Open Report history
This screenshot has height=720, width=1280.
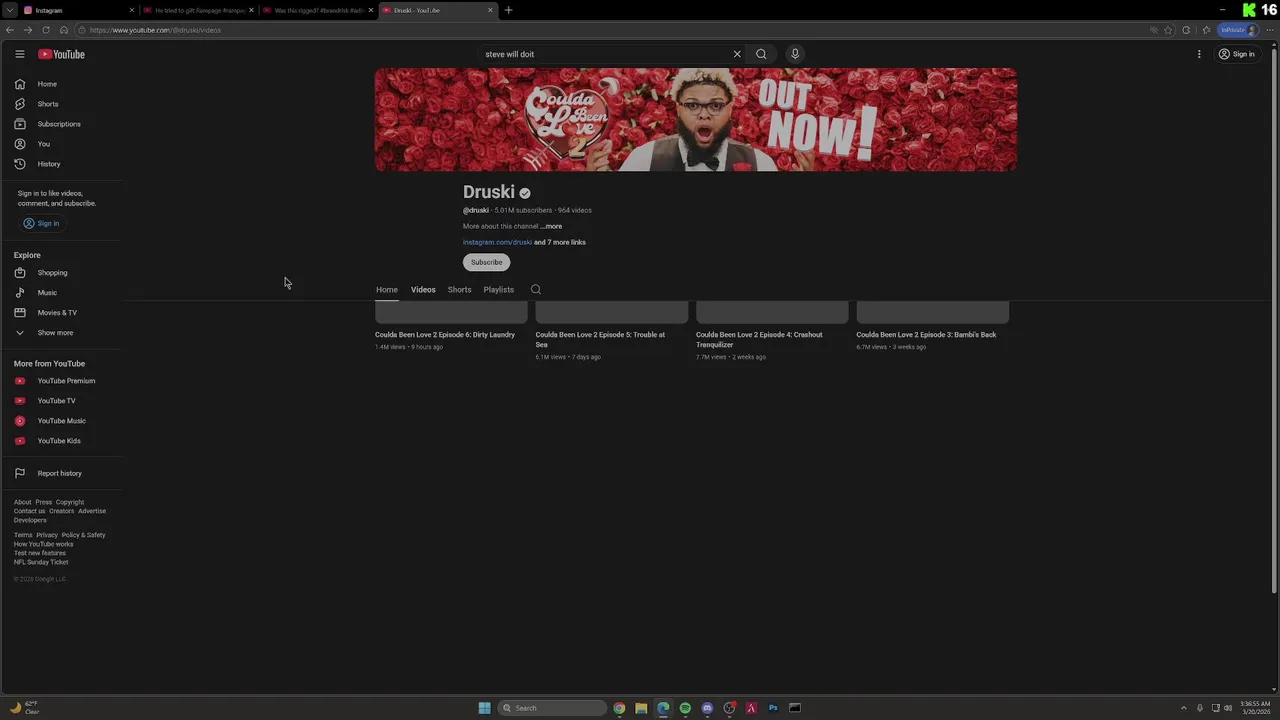click(60, 473)
